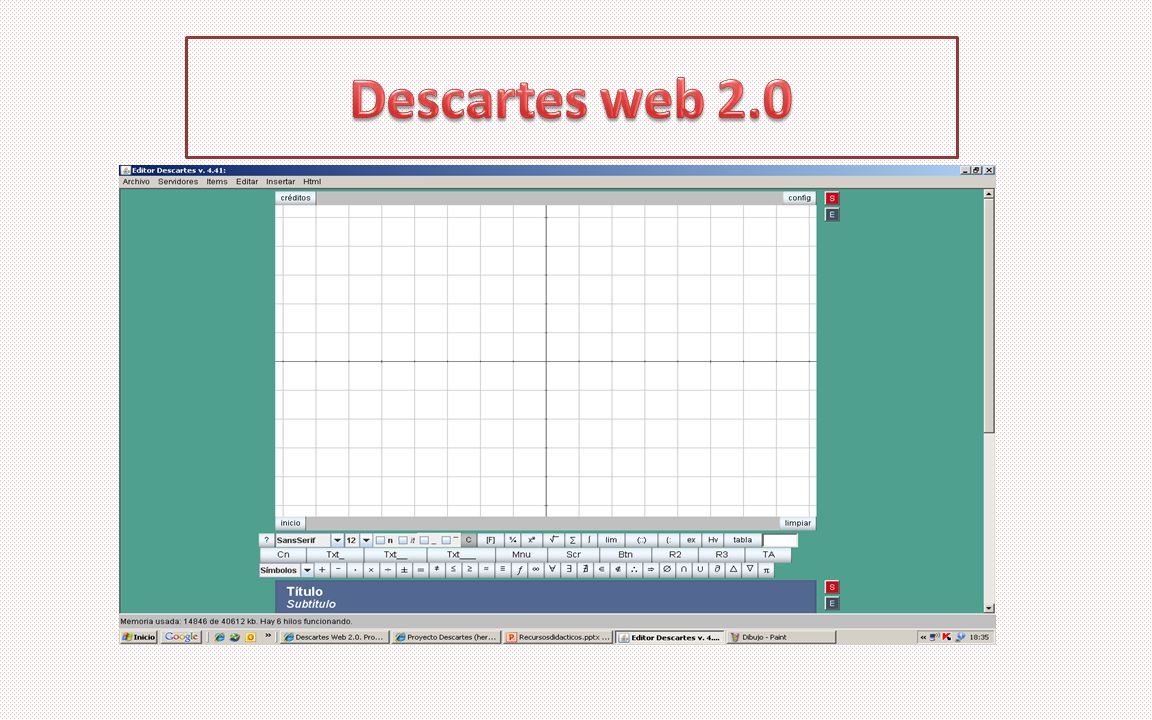This screenshot has width=1152, height=720.
Task: Open the font size 12 dropdown
Action: click(366, 540)
